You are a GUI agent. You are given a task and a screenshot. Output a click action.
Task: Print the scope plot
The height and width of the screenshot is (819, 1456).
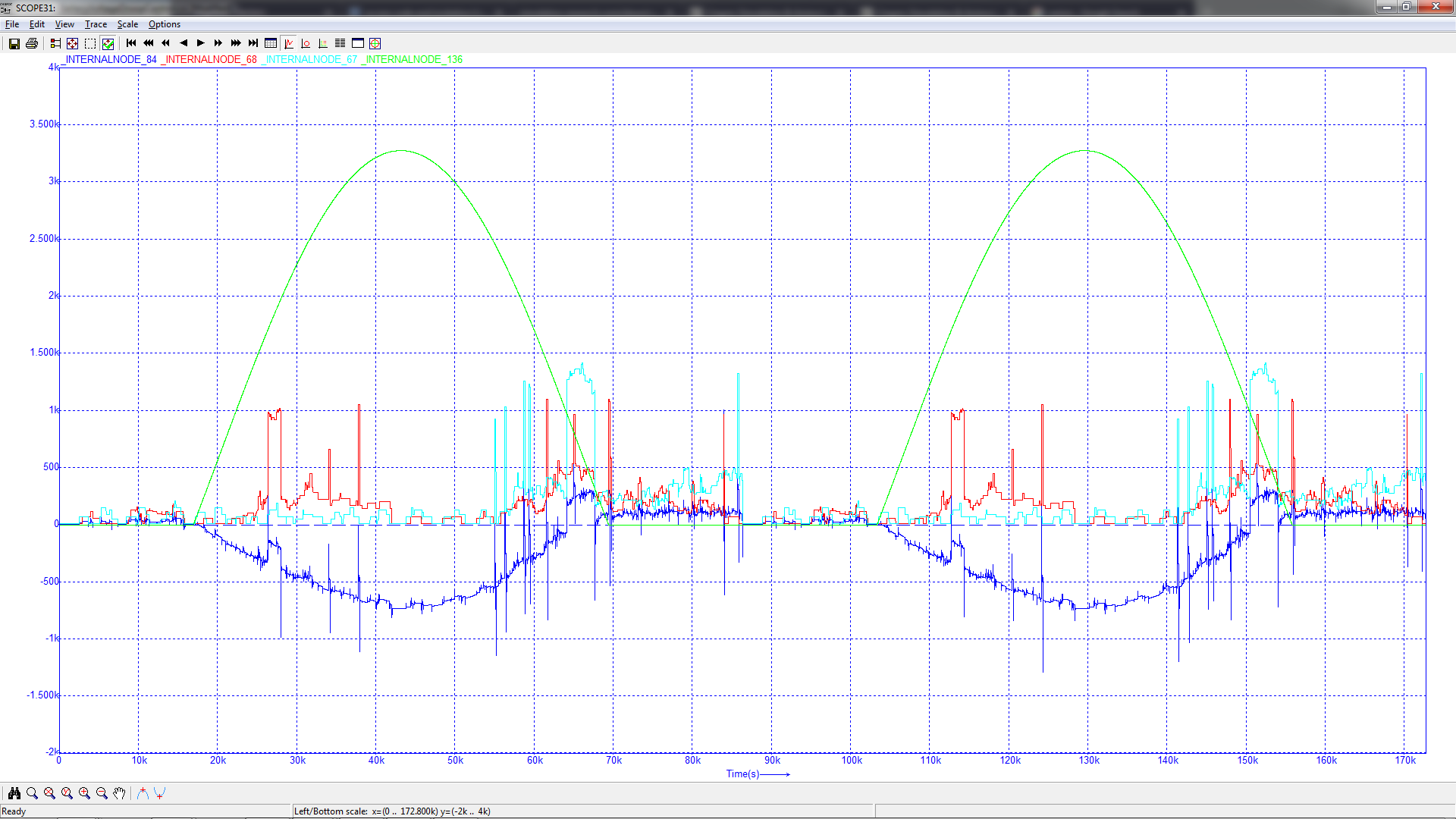point(32,43)
